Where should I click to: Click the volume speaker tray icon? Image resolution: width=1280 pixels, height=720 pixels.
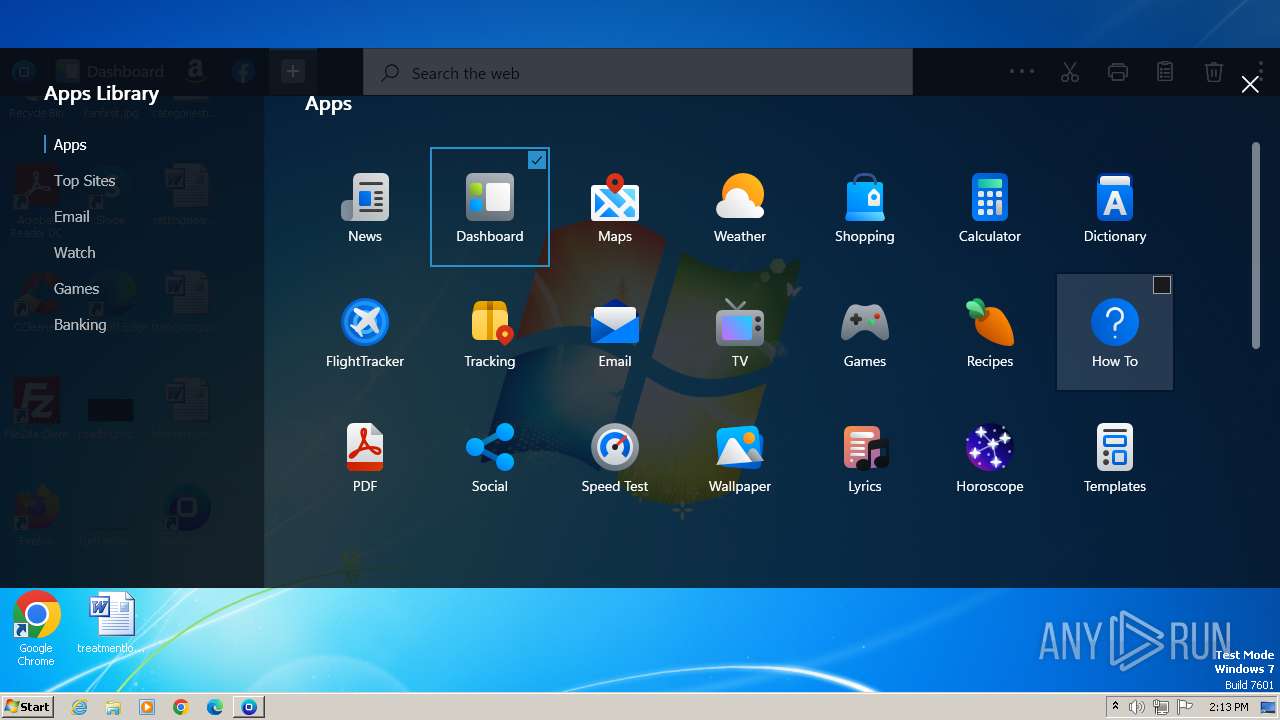click(1137, 707)
